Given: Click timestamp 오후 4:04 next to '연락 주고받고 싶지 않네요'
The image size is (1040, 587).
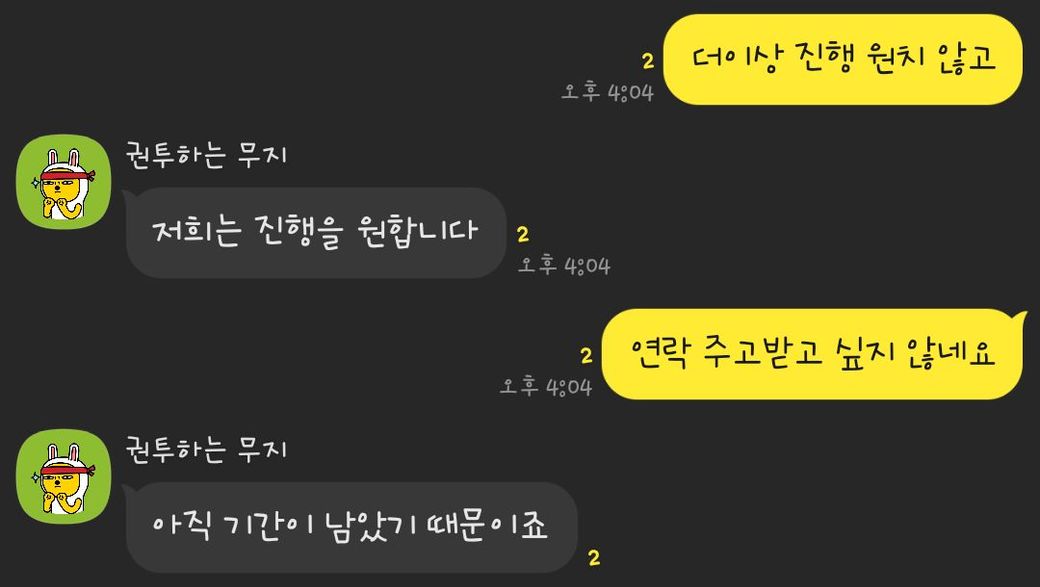Looking at the screenshot, I should point(546,386).
